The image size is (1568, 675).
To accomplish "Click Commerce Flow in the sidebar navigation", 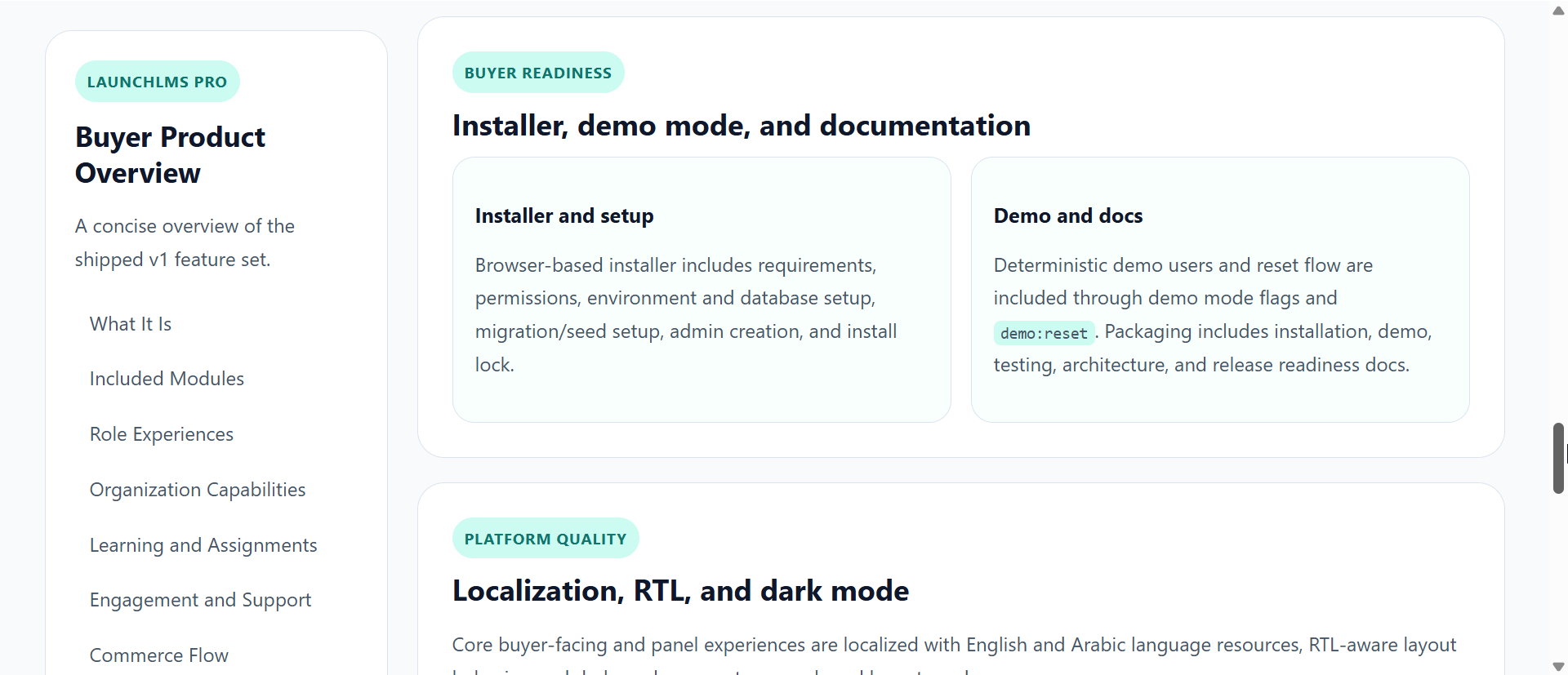I will pos(159,655).
